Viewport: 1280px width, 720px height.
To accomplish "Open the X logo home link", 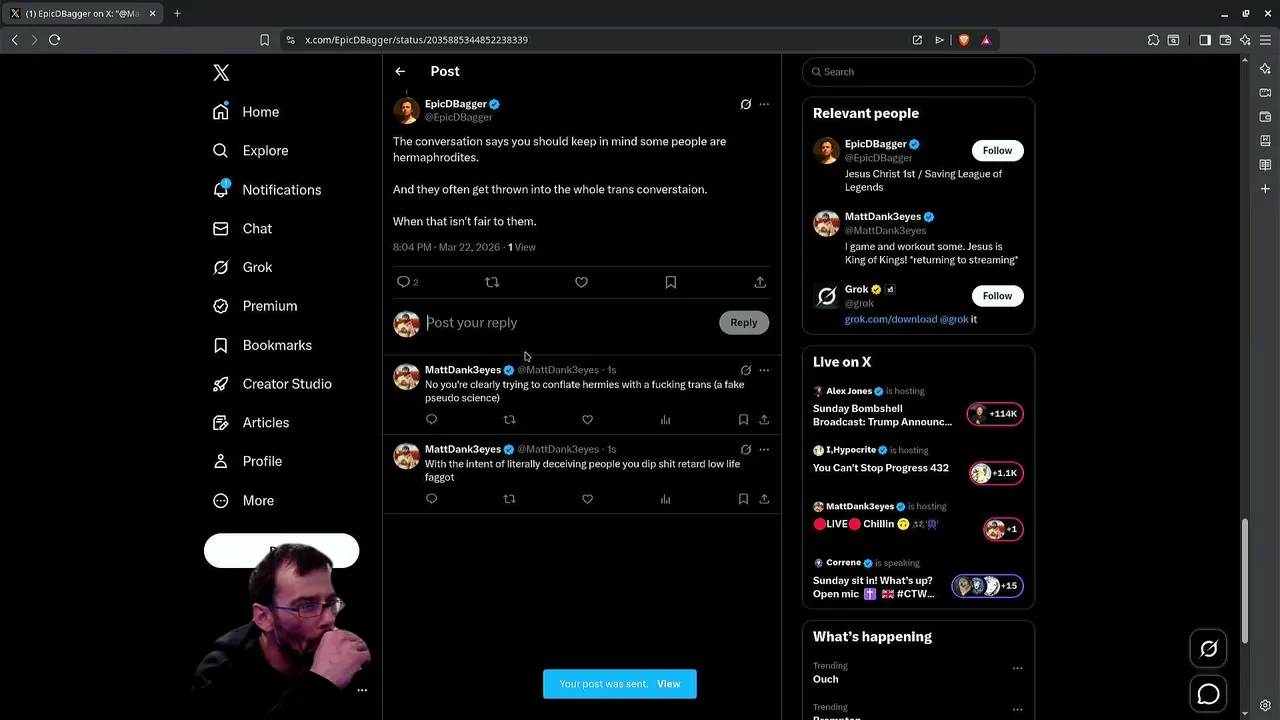I will [x=221, y=72].
